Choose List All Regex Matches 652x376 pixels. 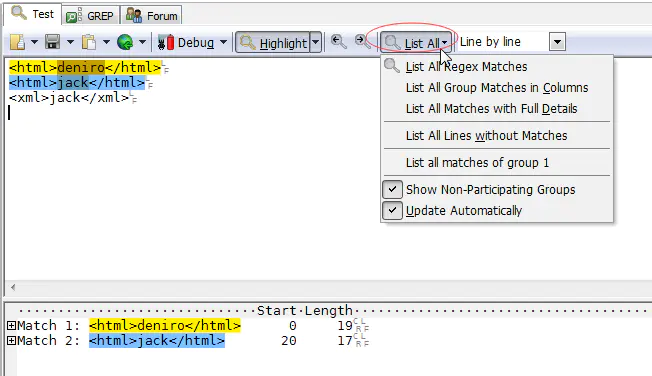(x=497, y=67)
